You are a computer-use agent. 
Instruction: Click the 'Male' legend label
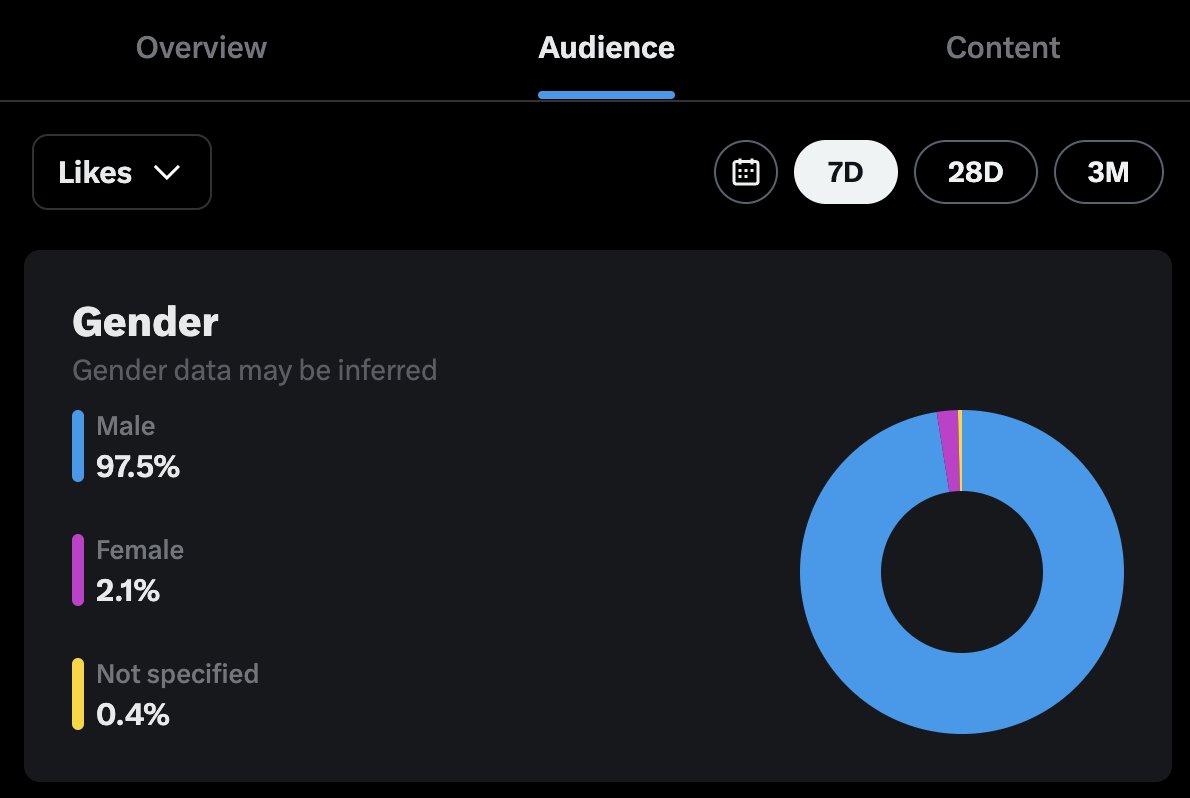coord(125,426)
